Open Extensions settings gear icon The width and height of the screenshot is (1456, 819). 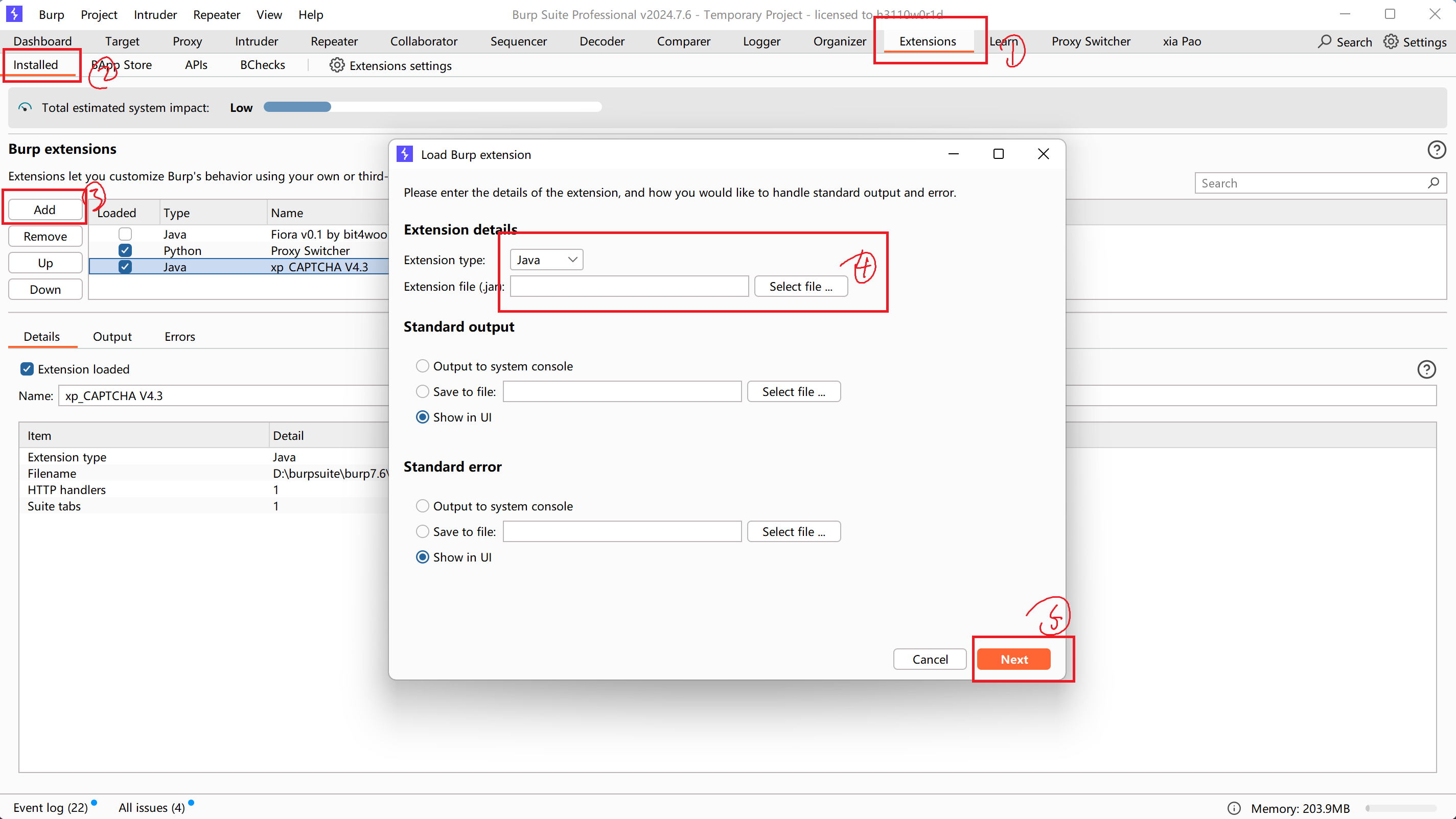(337, 65)
